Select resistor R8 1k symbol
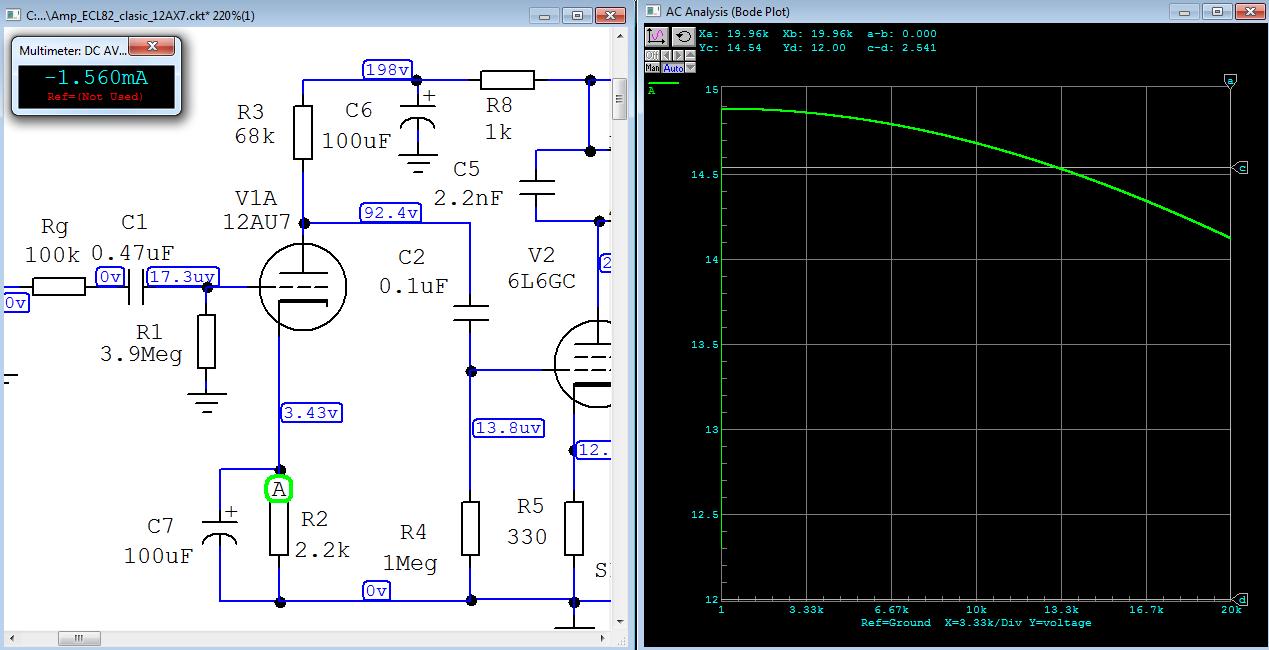Viewport: 1269px width, 650px height. click(x=507, y=80)
